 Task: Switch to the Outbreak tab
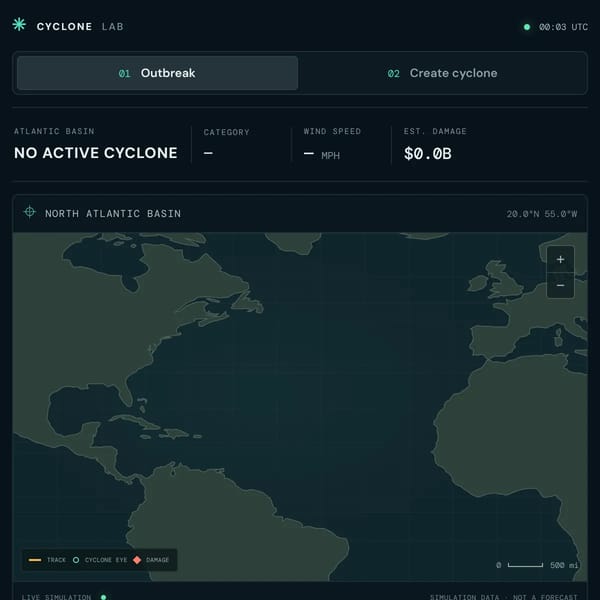[157, 73]
